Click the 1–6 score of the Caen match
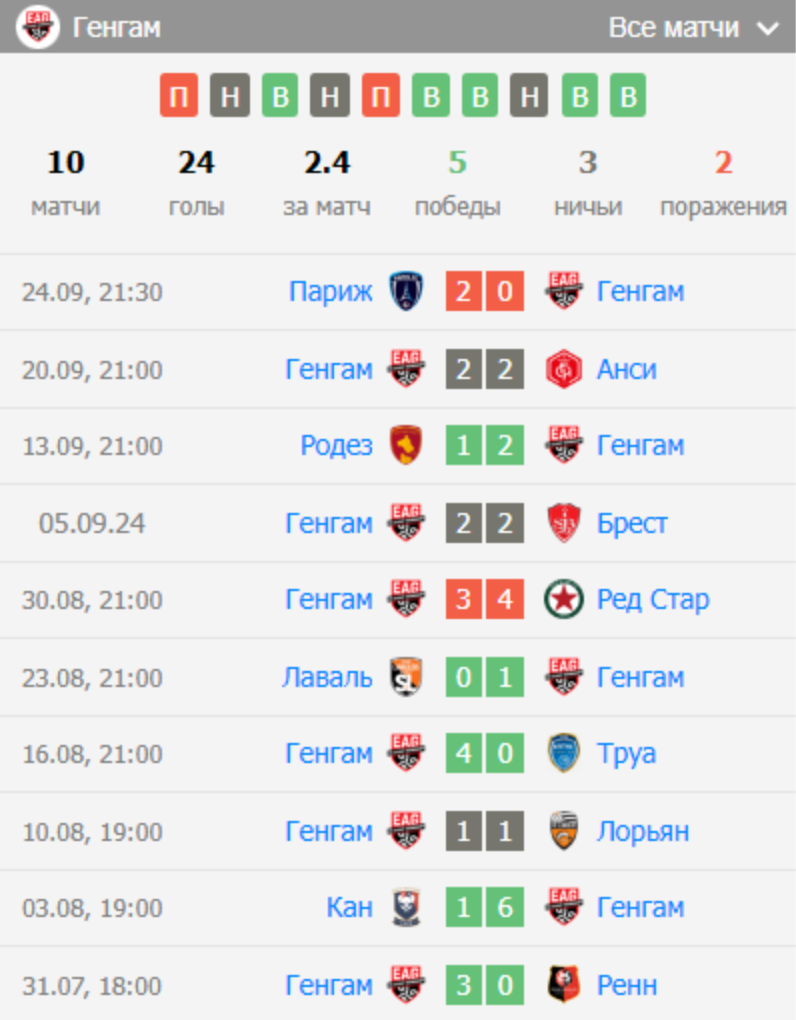 pyautogui.click(x=484, y=908)
